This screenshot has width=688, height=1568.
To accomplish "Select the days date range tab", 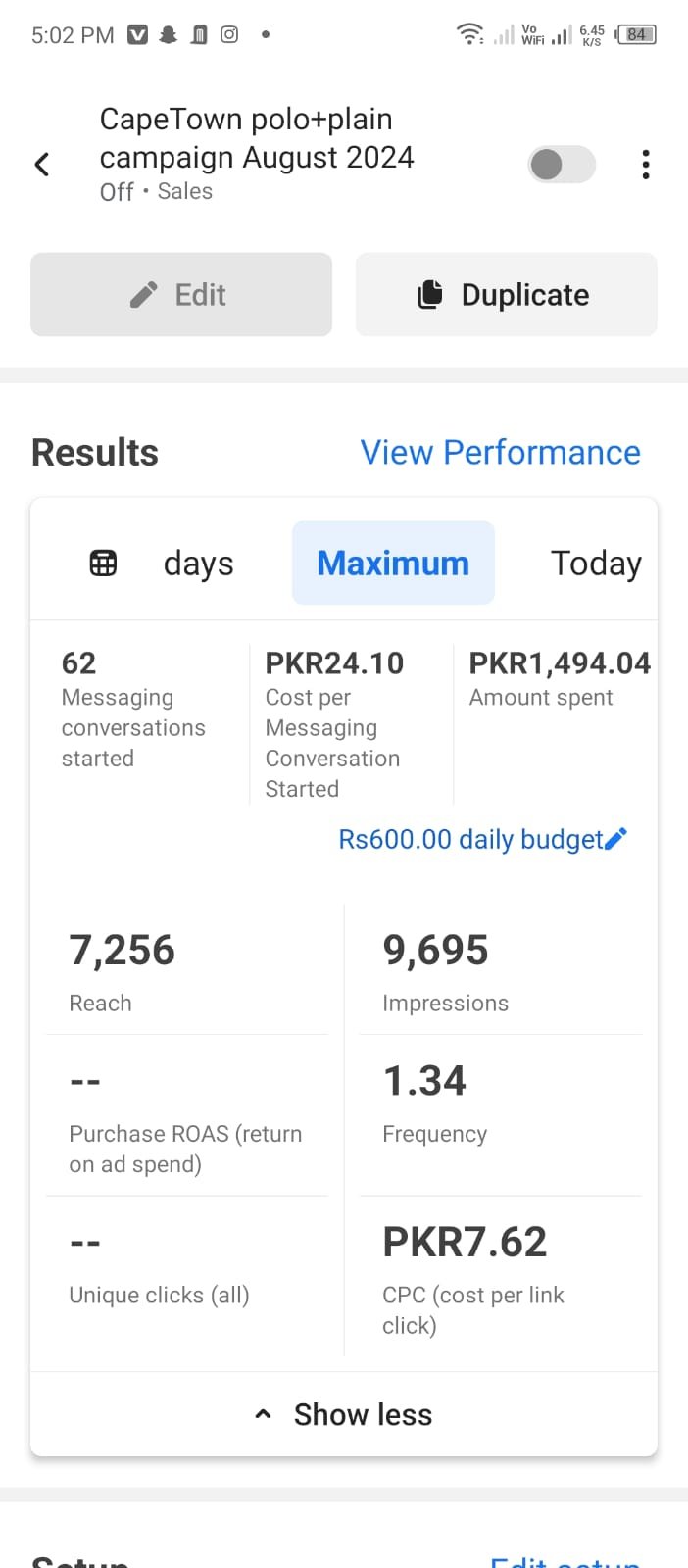I will click(198, 563).
